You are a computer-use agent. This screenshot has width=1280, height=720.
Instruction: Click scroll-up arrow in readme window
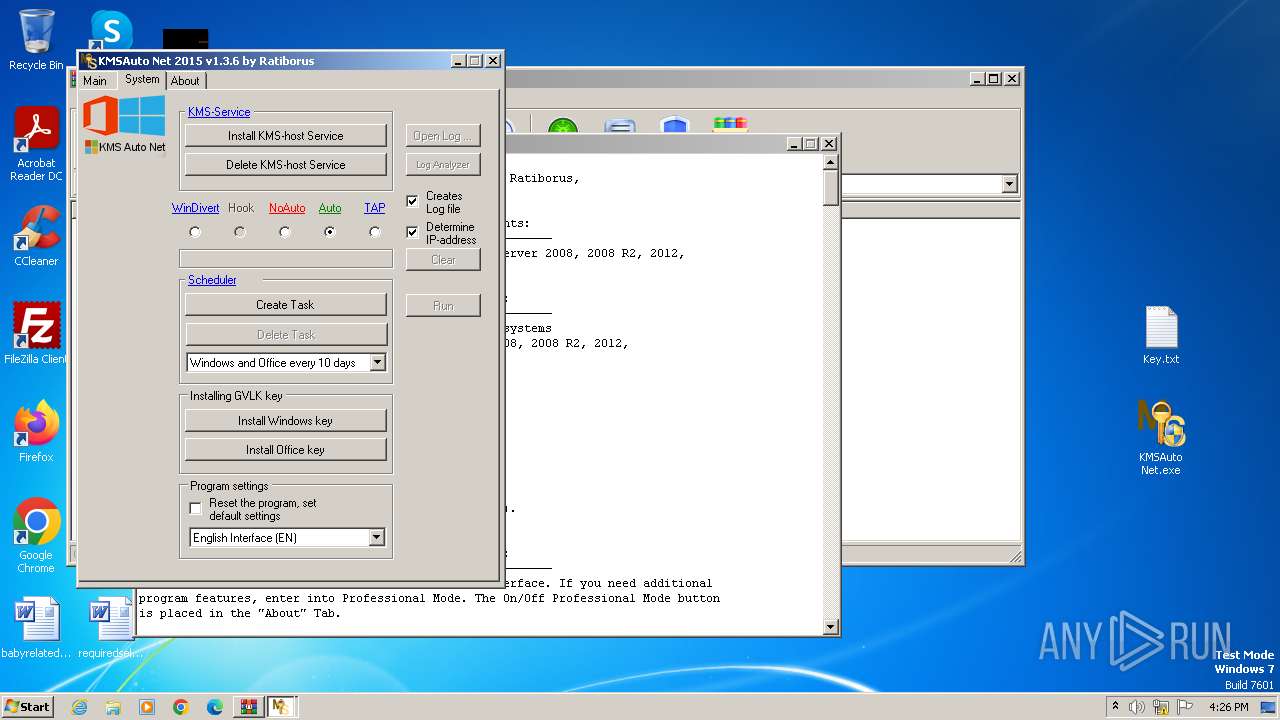(830, 162)
